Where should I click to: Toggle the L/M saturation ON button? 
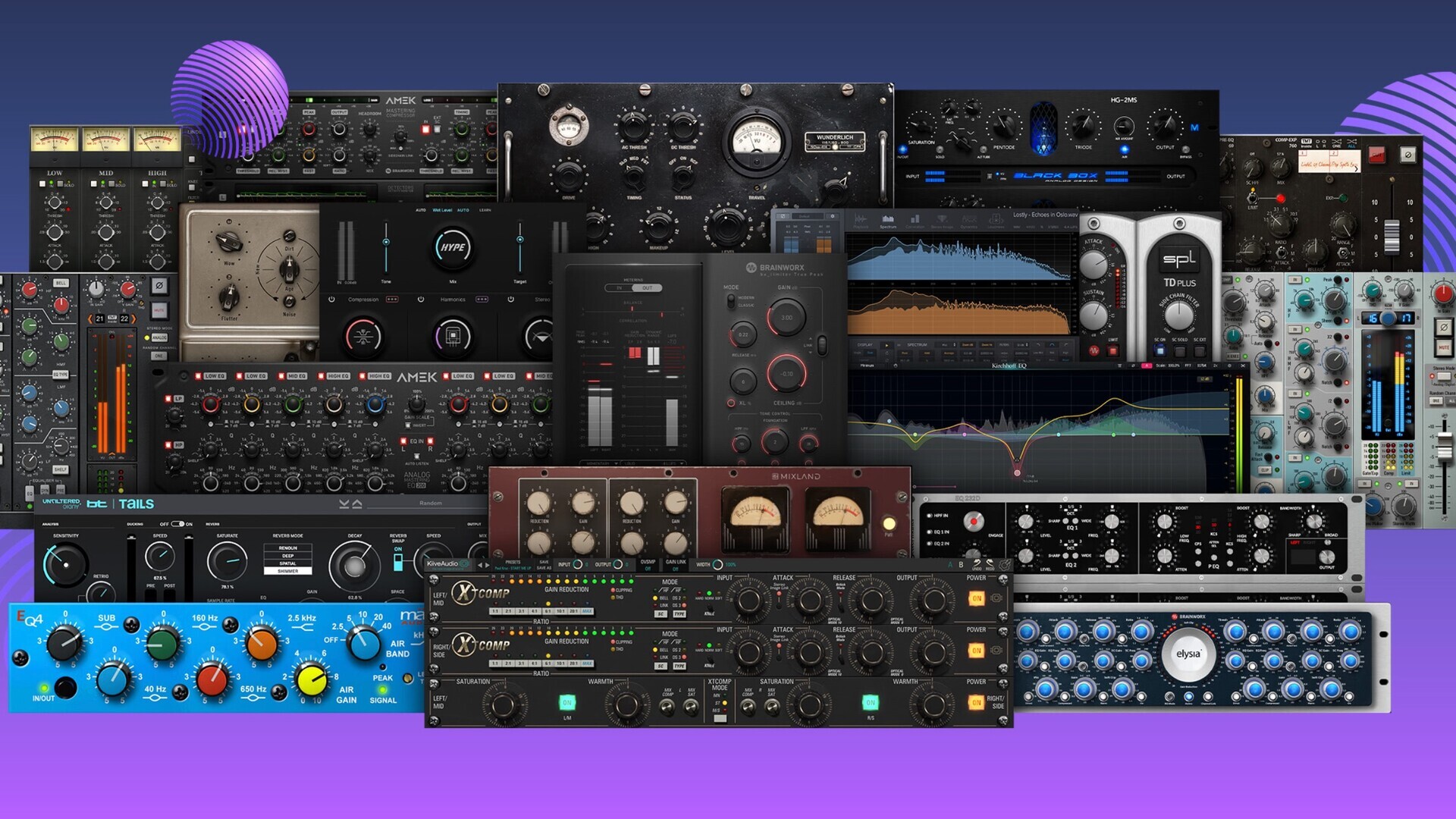(566, 702)
